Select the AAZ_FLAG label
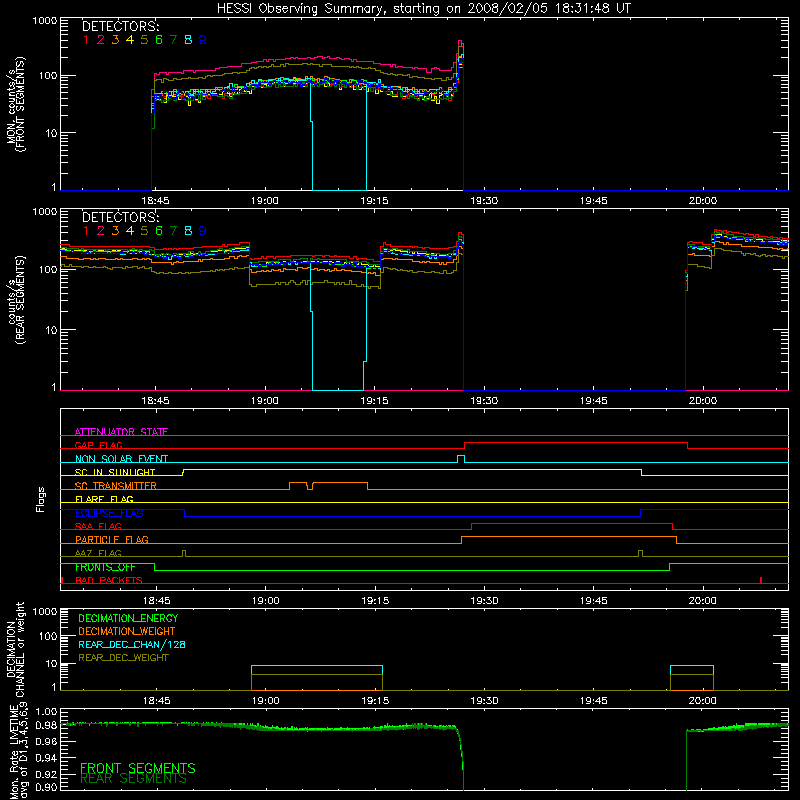 pyautogui.click(x=98, y=553)
